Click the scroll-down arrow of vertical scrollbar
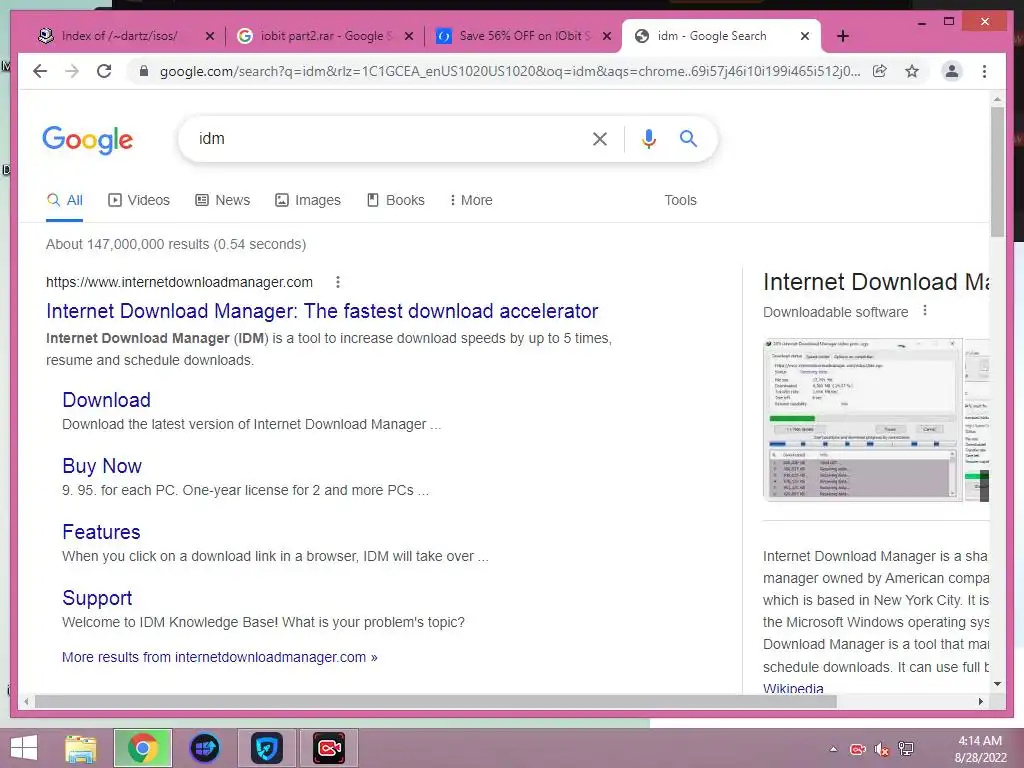Image resolution: width=1024 pixels, height=768 pixels. [x=997, y=684]
